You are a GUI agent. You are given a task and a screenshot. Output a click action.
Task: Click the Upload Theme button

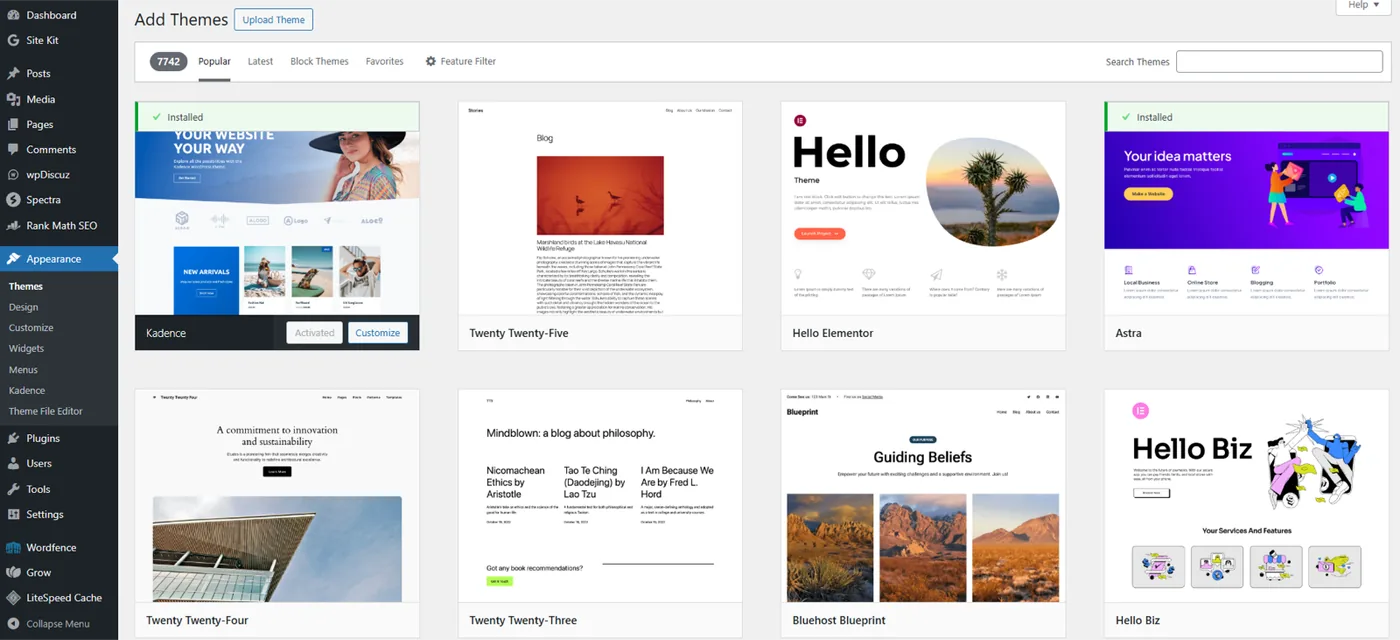pyautogui.click(x=273, y=20)
